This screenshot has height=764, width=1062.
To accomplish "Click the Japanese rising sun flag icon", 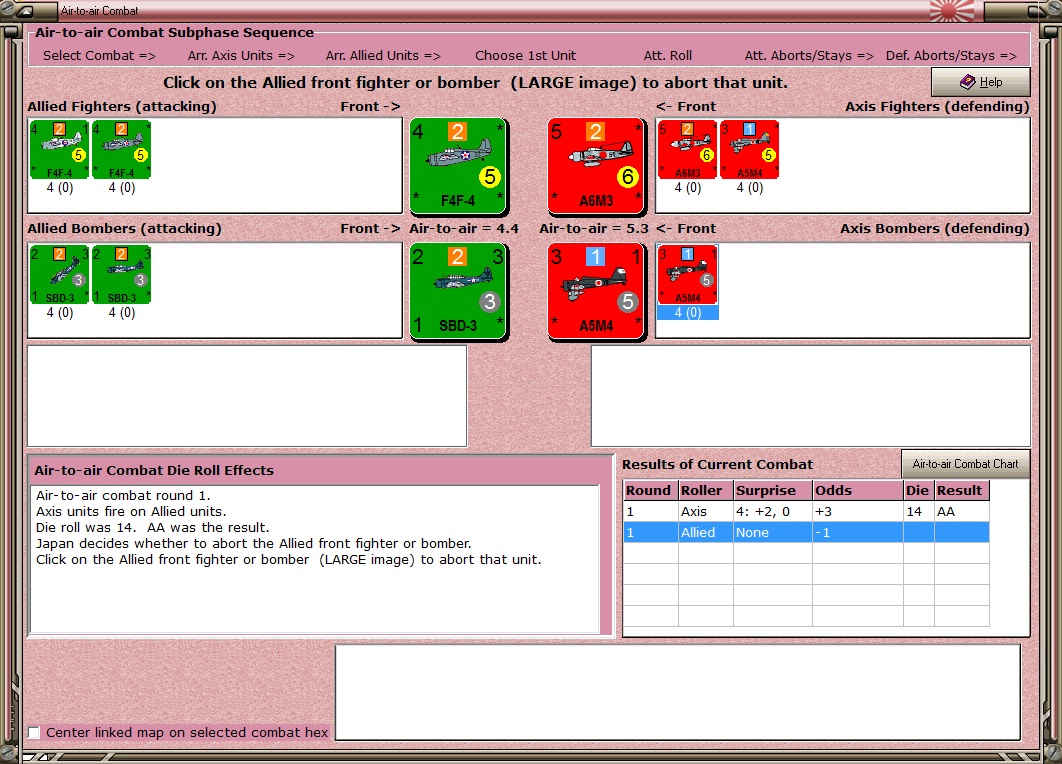I will 952,11.
